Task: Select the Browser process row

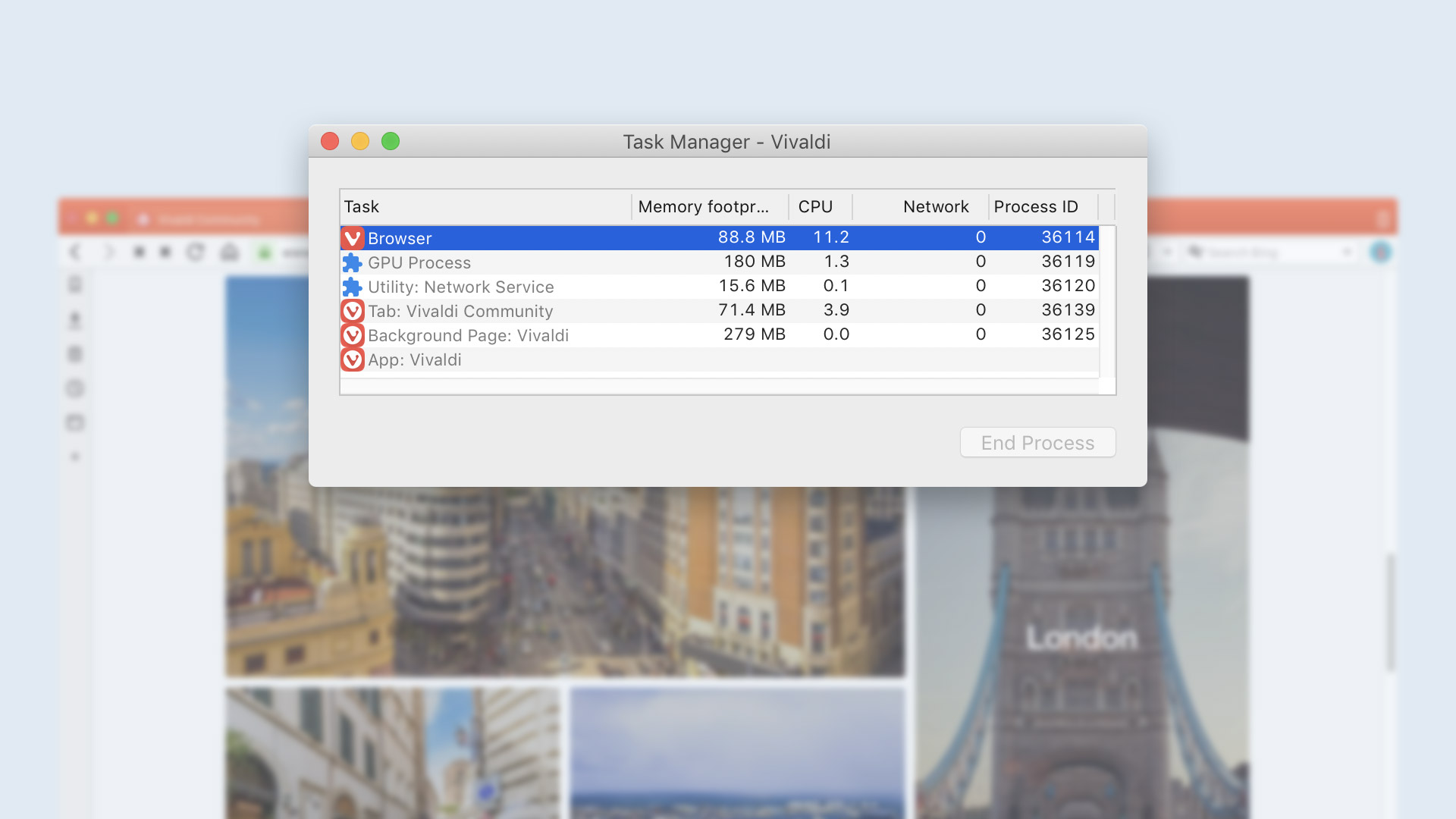Action: [x=720, y=238]
